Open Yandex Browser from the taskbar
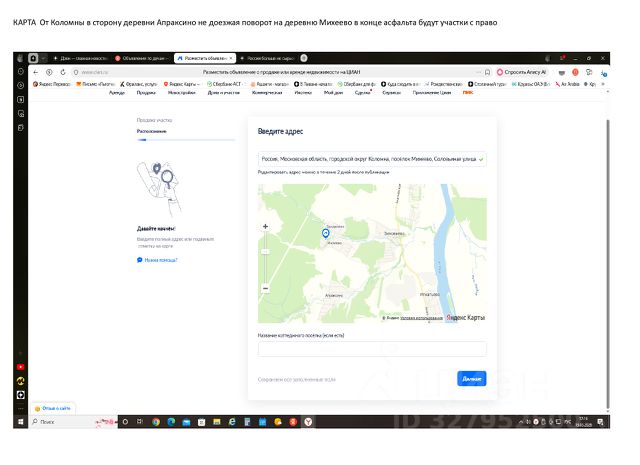The height and width of the screenshot is (465, 640). coord(308,422)
